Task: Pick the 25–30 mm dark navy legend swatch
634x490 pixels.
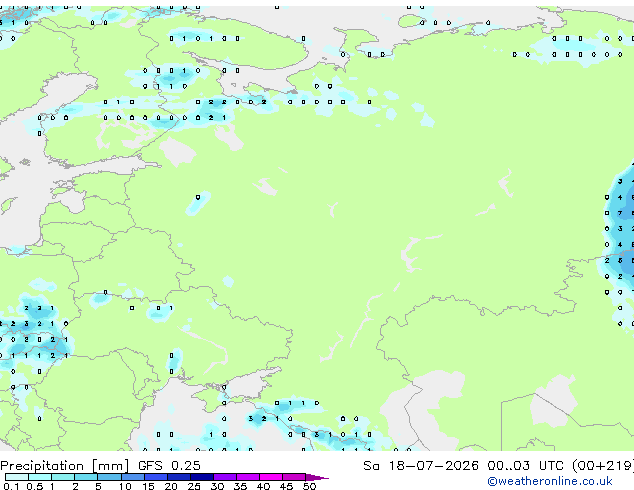Action: coord(201,477)
